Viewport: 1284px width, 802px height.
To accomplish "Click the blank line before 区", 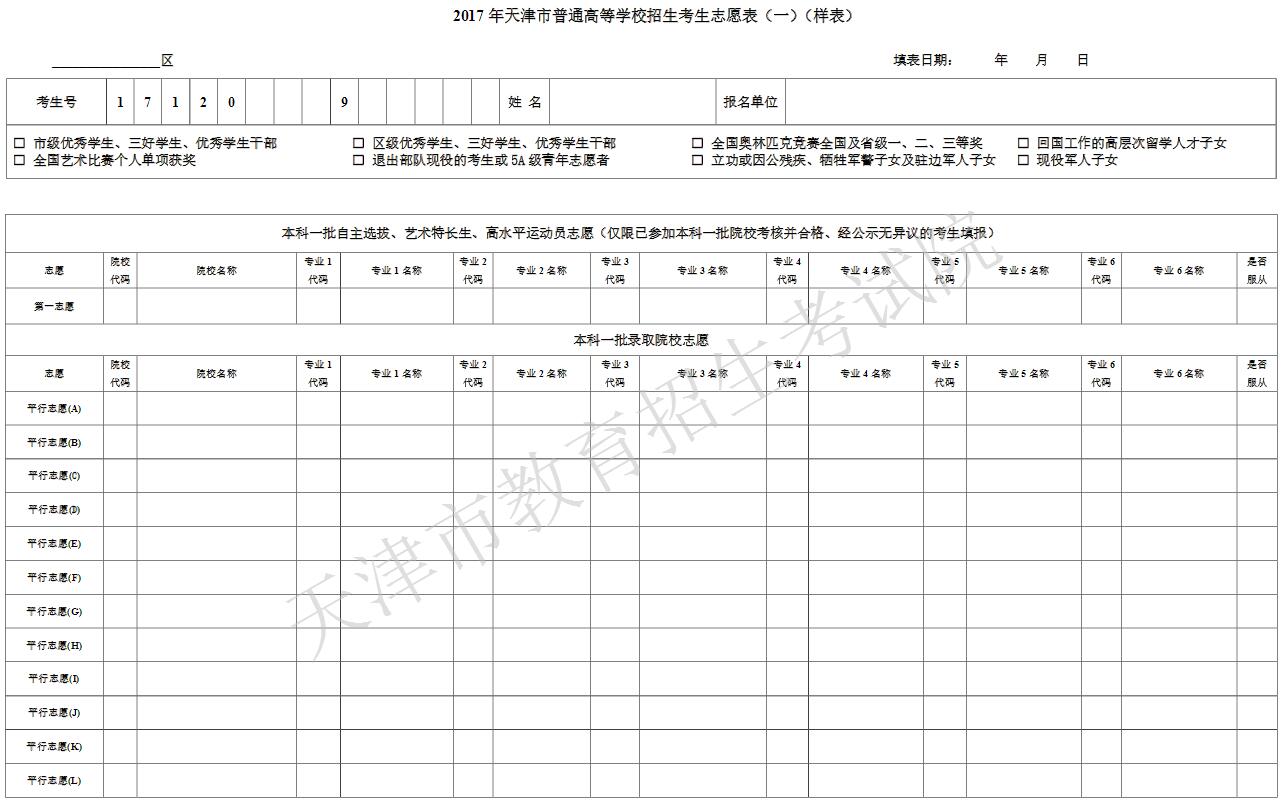I will (105, 60).
